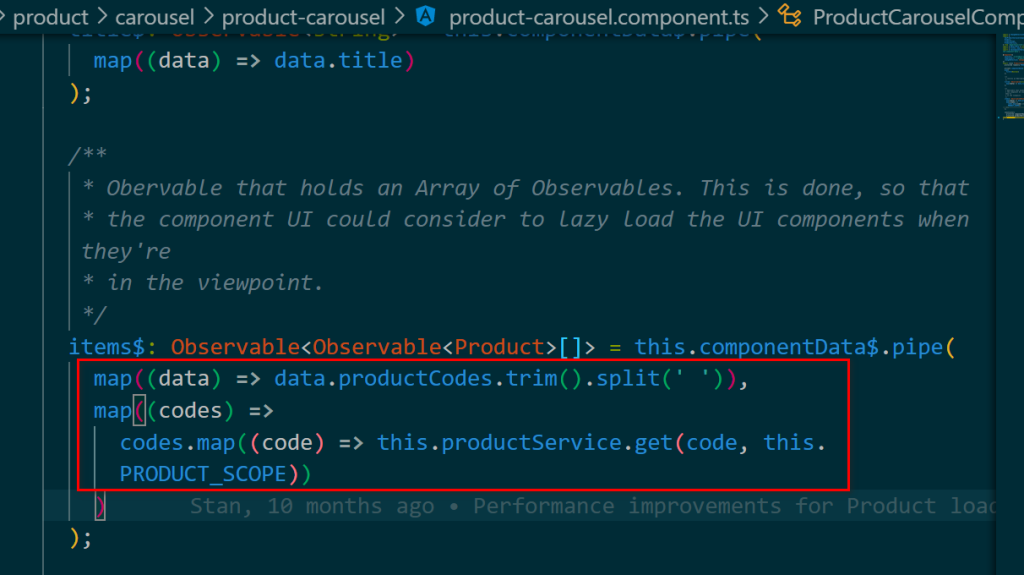Select the 'carousel' breadcrumb item
Image resolution: width=1024 pixels, height=575 pixels.
pyautogui.click(x=156, y=17)
